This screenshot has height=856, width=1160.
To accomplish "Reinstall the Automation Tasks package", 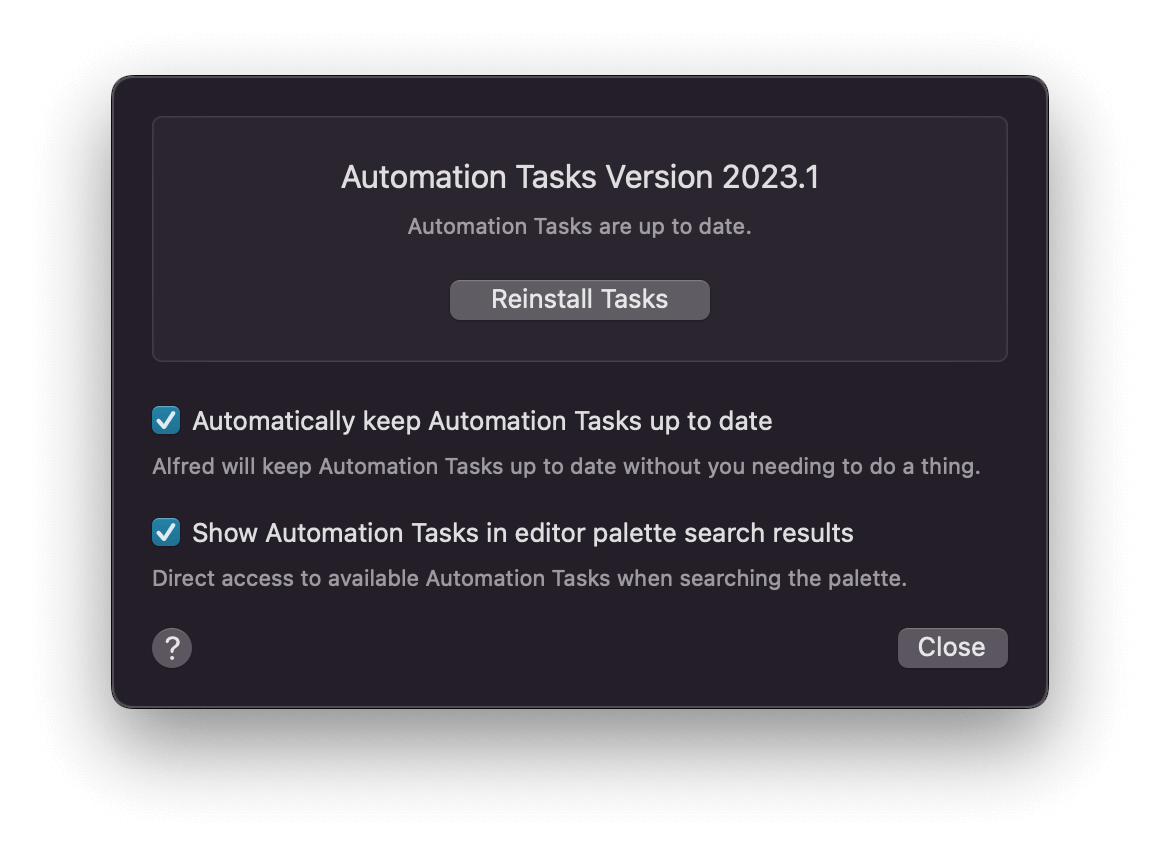I will point(579,299).
